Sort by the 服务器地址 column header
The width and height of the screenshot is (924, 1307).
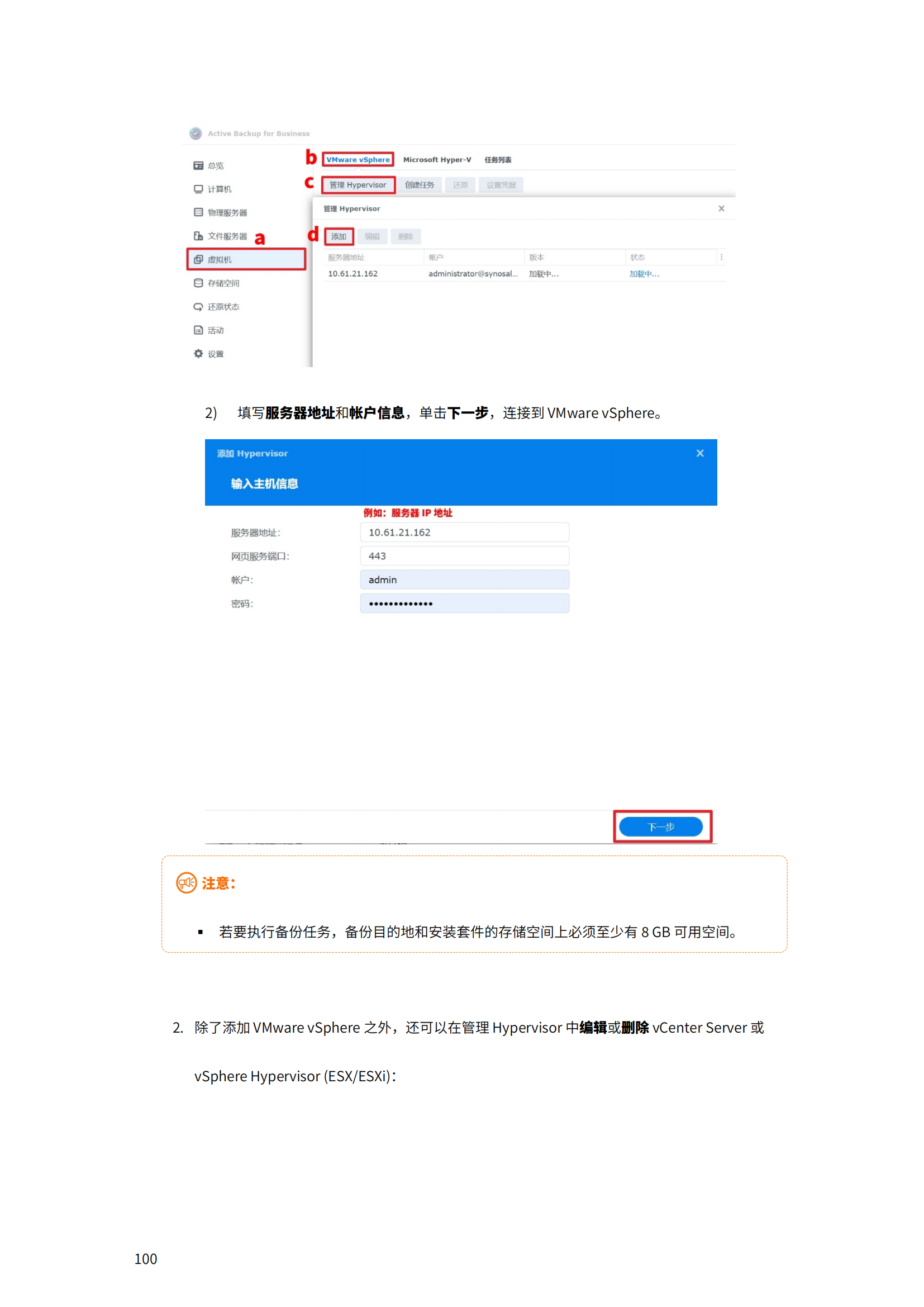[x=374, y=257]
